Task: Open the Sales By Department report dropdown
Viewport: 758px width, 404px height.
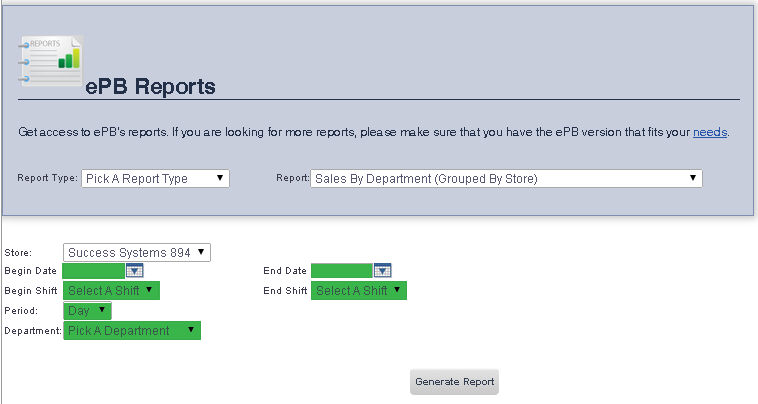Action: pyautogui.click(x=506, y=179)
